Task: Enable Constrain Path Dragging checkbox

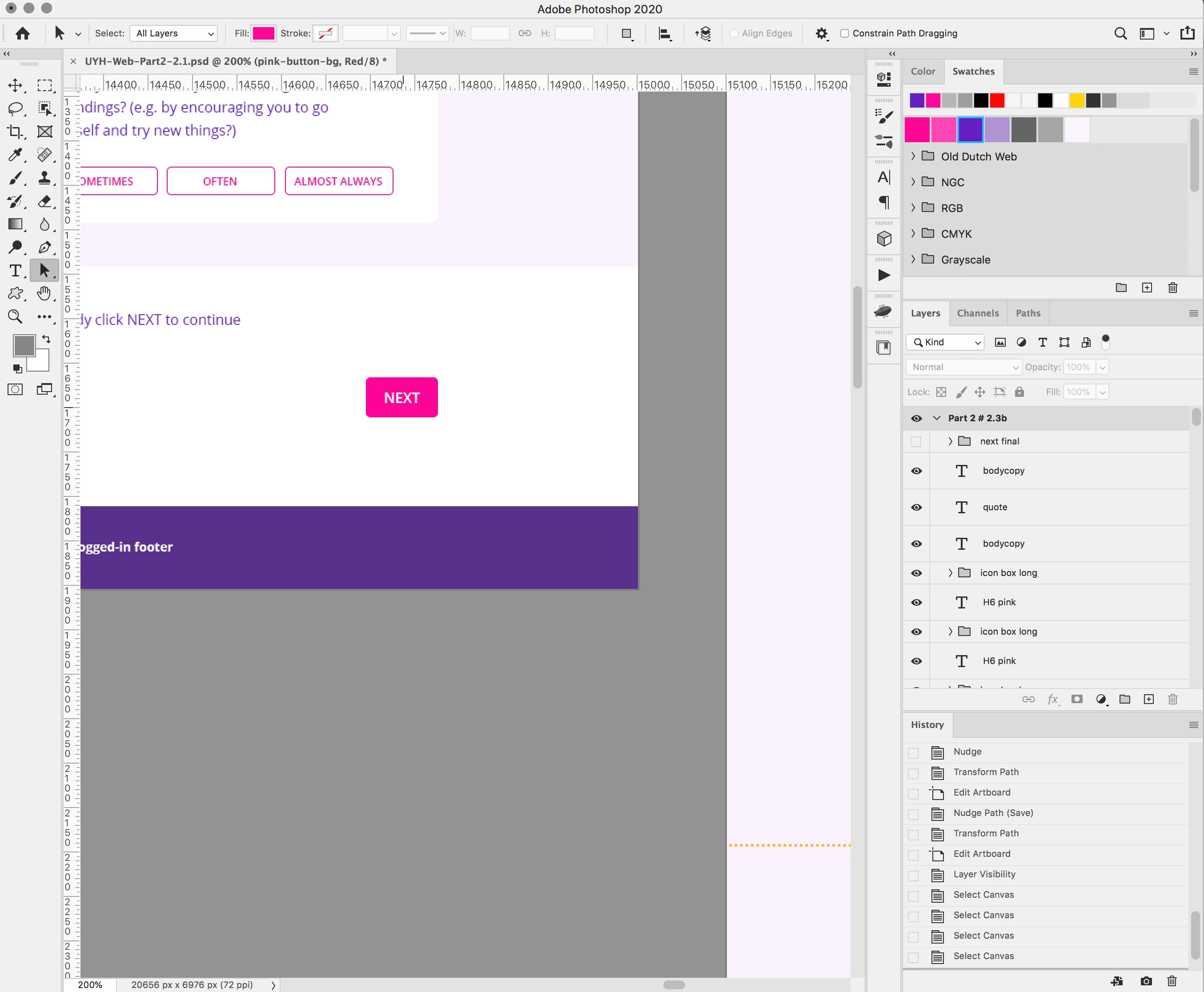Action: coord(844,33)
